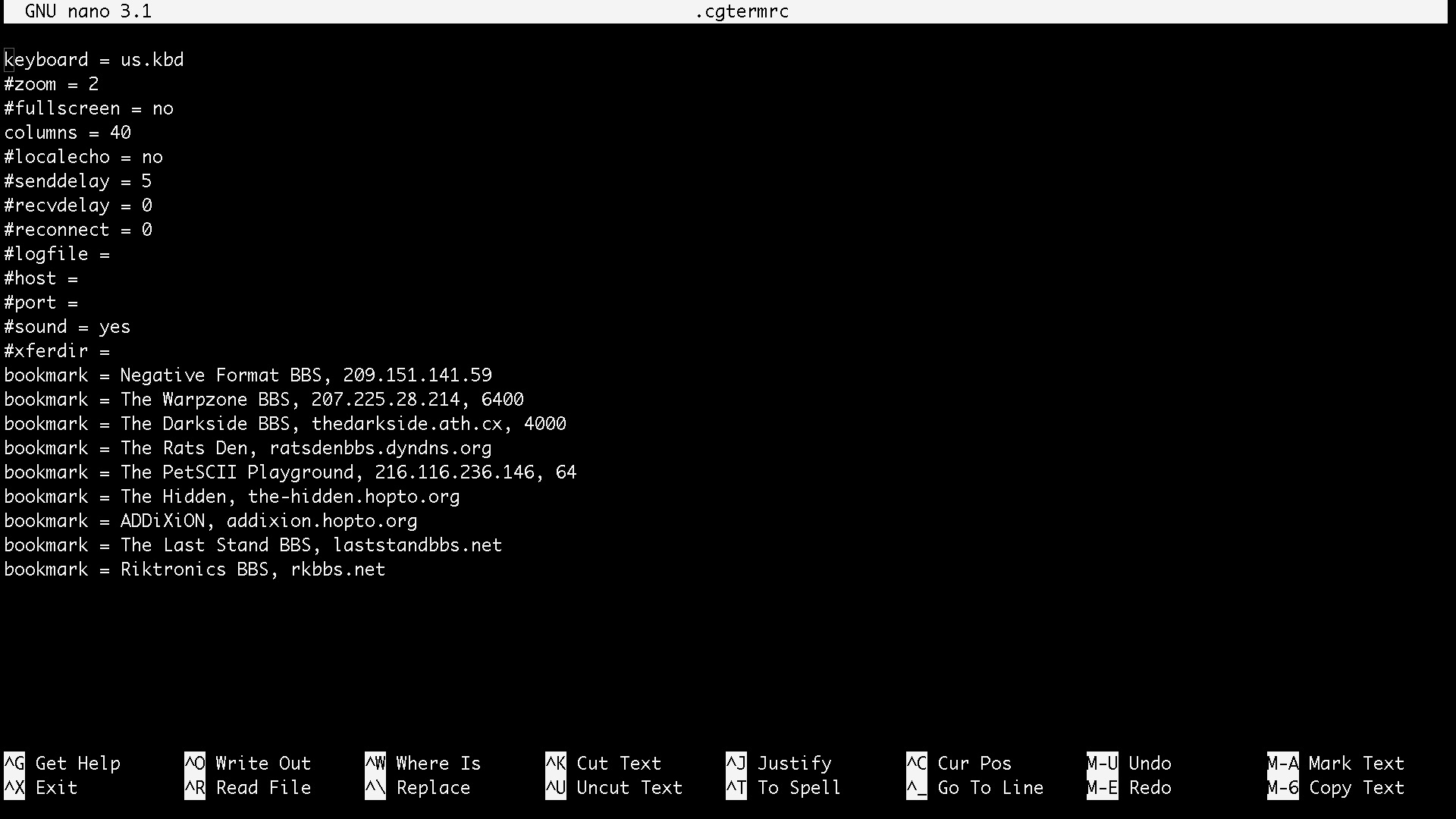The height and width of the screenshot is (819, 1456).
Task: Click the Warpzone BBS bookmark line
Action: click(x=264, y=400)
